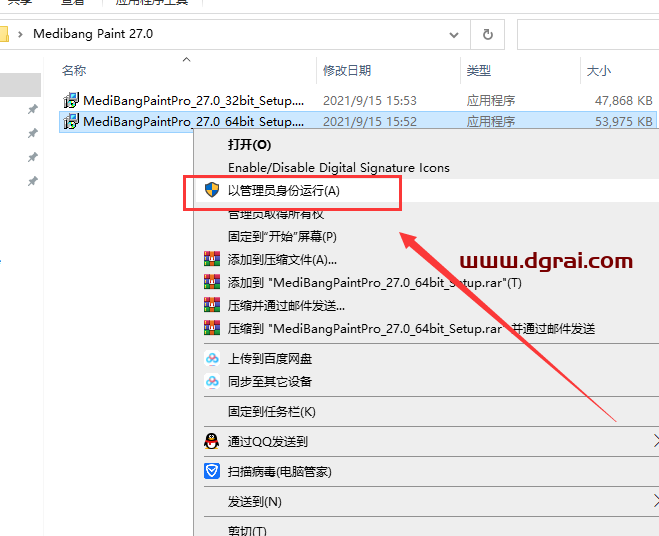The width and height of the screenshot is (659, 536).
Task: Select 压缩到 "MediBangPaintPro_27.0_64bit_Setup.rar" 并通过邮件发送
Action: click(411, 328)
